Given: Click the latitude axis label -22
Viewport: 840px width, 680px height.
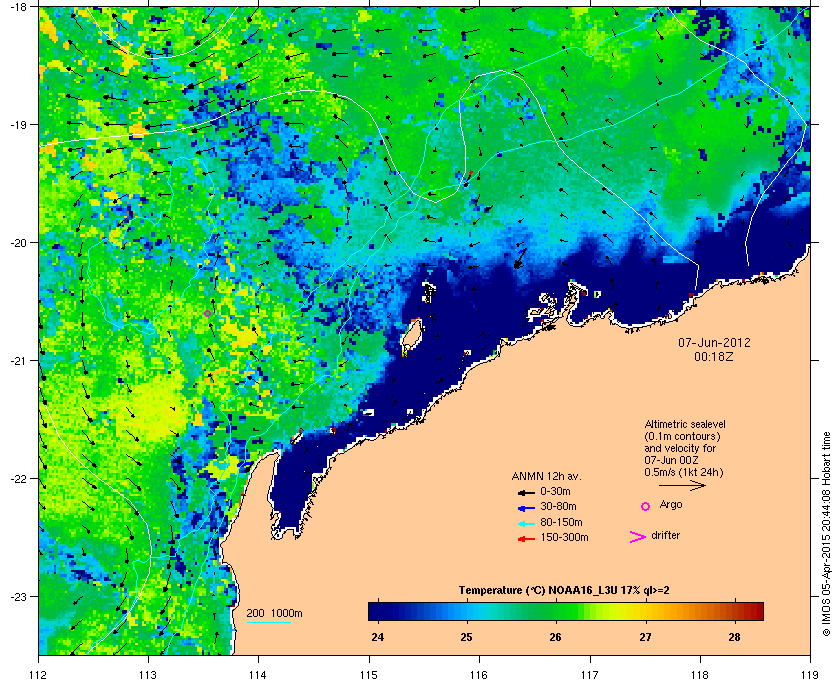Looking at the screenshot, I should (x=20, y=479).
